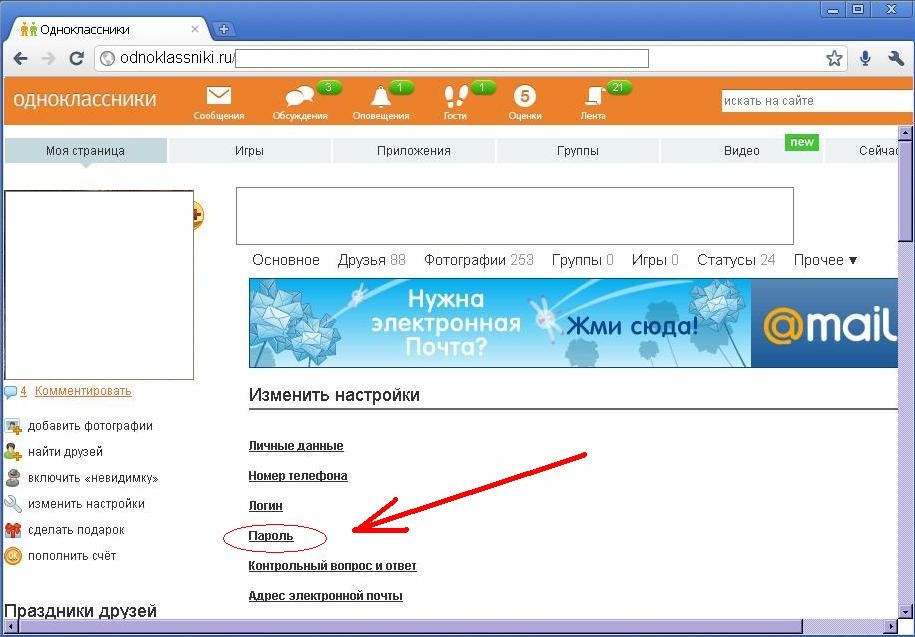Bookmark page with the star icon
This screenshot has width=915, height=637.
pyautogui.click(x=834, y=58)
